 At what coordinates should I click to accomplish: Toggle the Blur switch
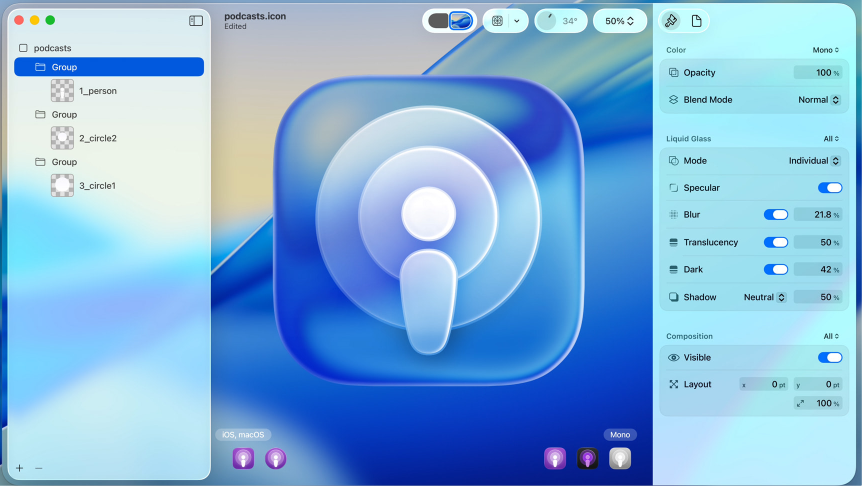click(776, 214)
